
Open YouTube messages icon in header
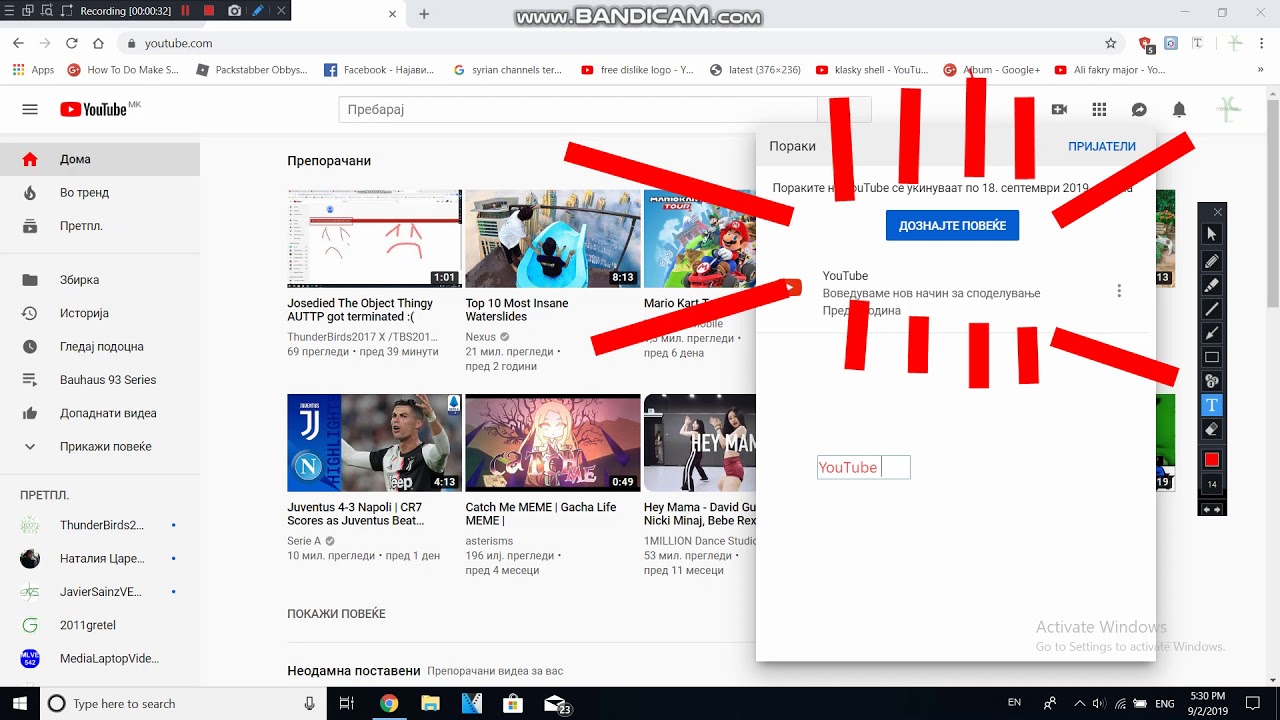(x=1139, y=110)
